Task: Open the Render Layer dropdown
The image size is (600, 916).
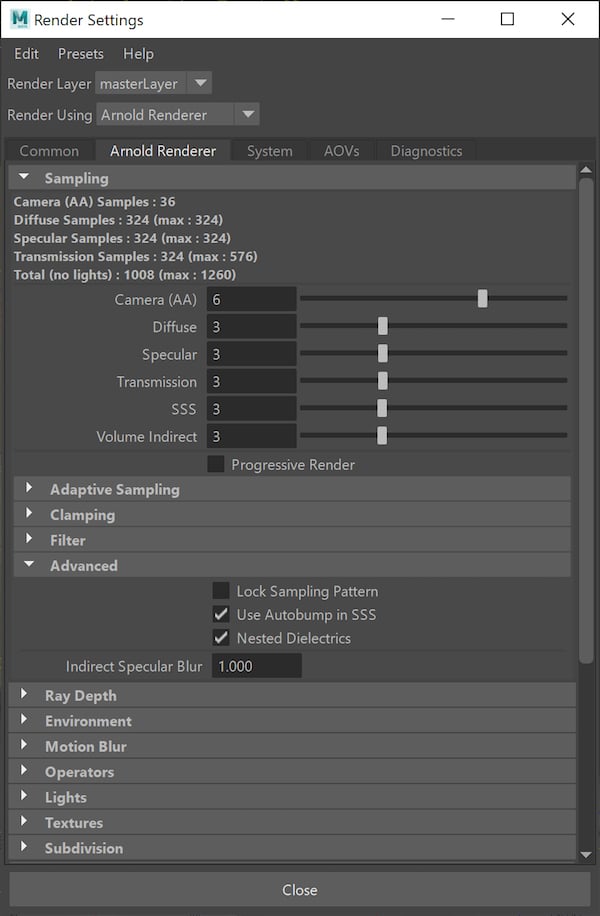Action: pyautogui.click(x=198, y=84)
